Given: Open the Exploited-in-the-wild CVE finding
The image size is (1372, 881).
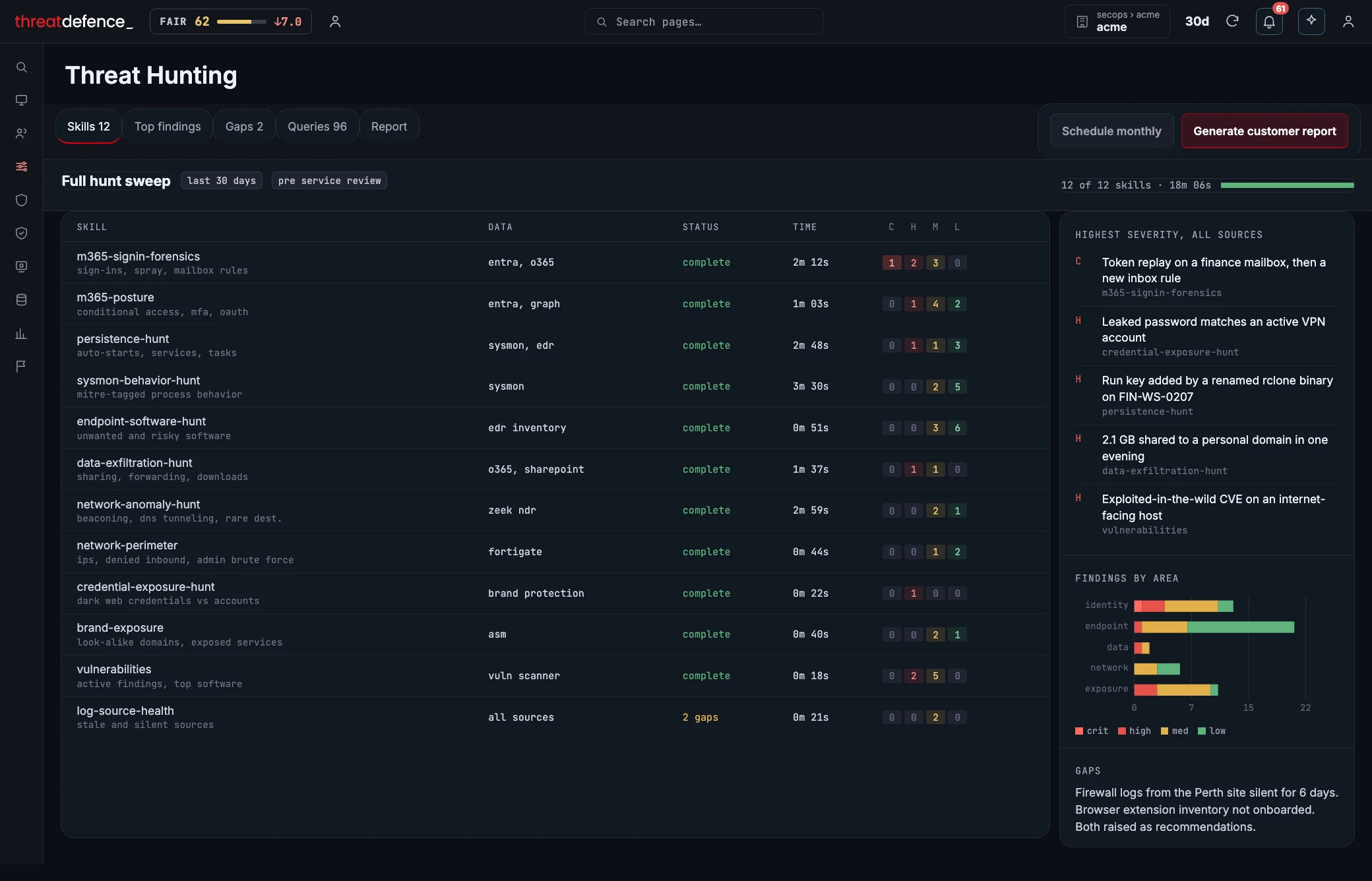Looking at the screenshot, I should [x=1206, y=514].
